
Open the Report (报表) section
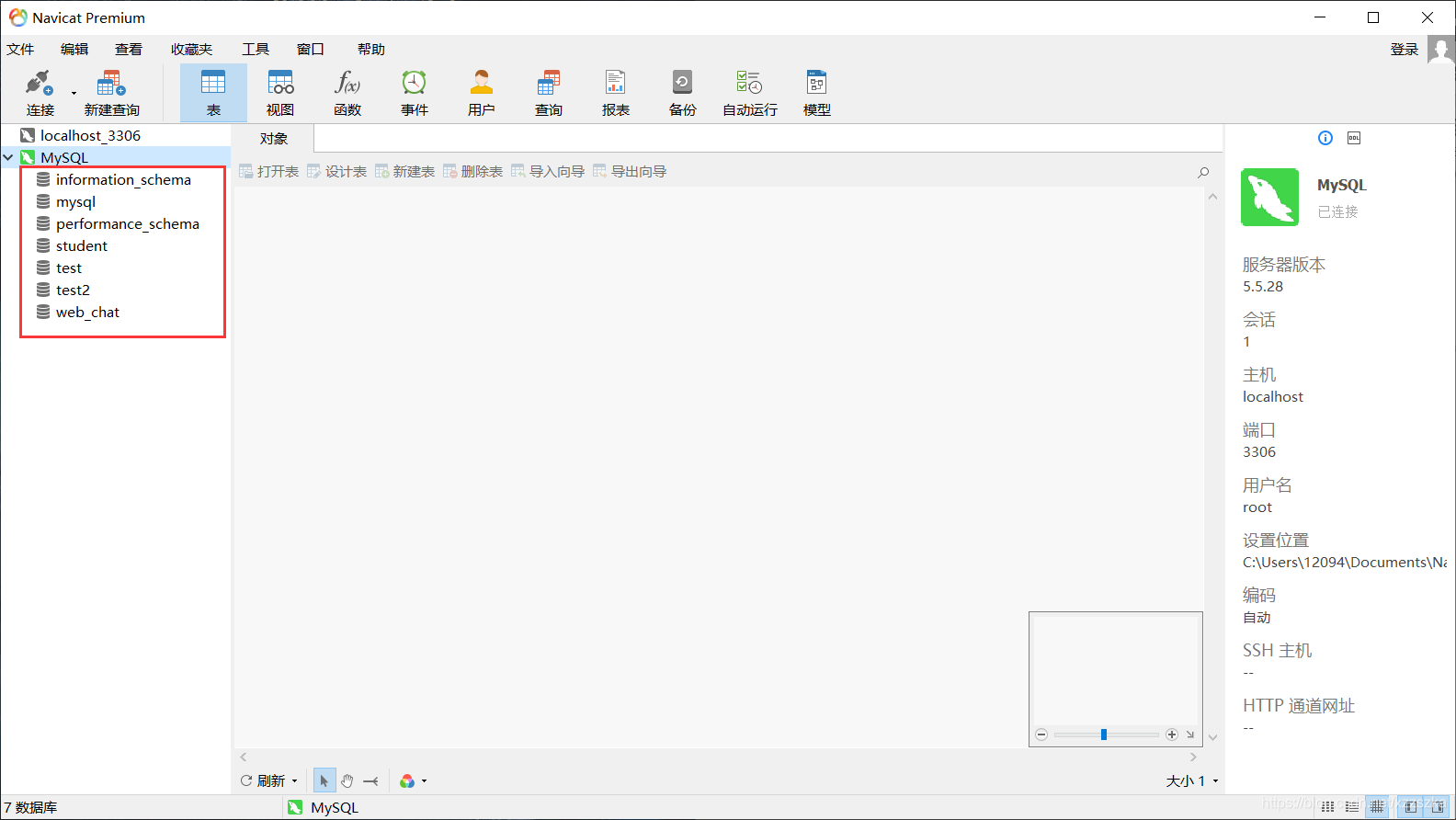(616, 93)
